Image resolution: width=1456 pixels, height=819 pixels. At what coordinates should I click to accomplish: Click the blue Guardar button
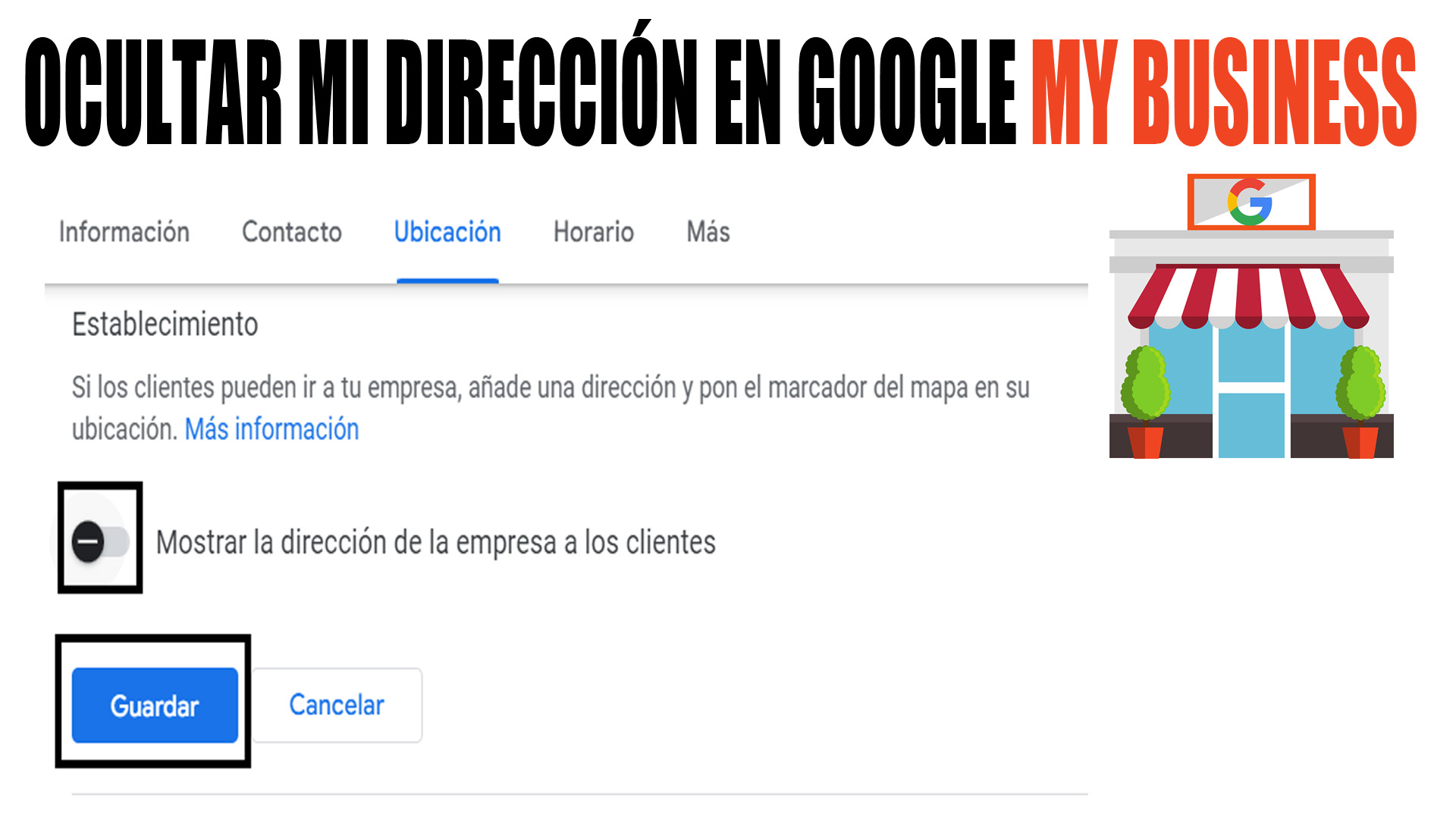pyautogui.click(x=155, y=705)
